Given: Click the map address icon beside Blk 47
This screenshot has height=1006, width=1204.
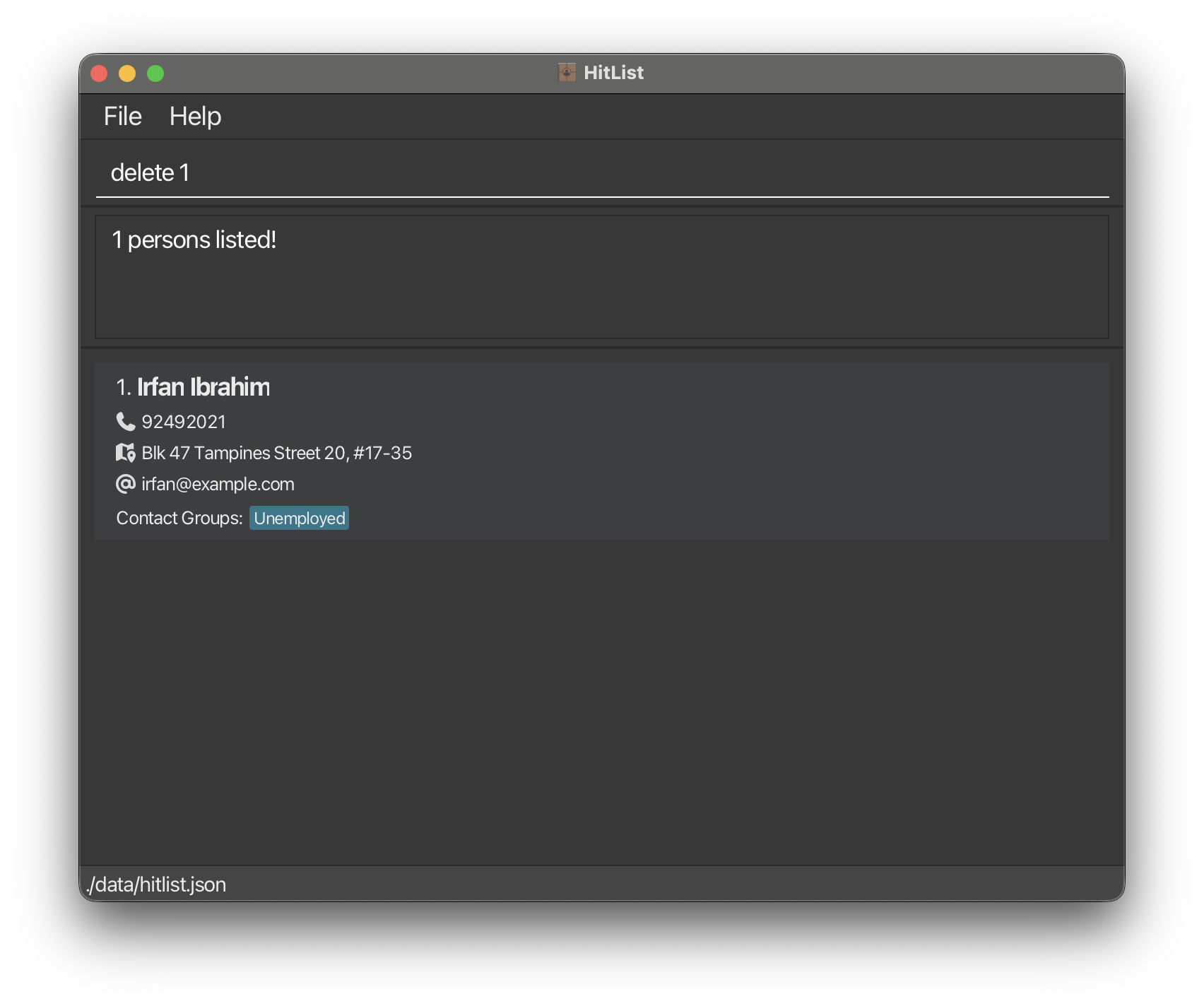Looking at the screenshot, I should point(126,453).
